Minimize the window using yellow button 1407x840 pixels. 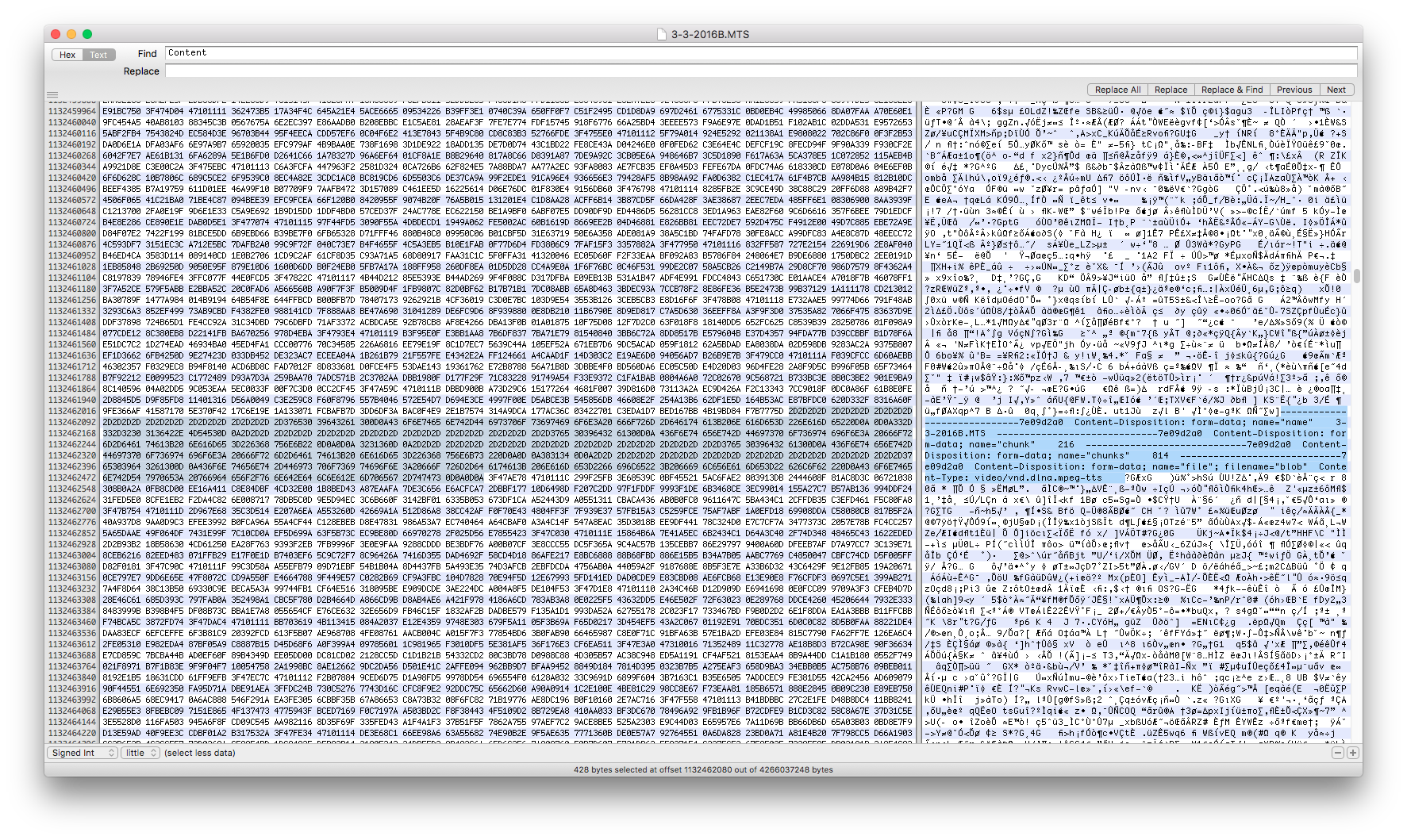click(x=71, y=34)
